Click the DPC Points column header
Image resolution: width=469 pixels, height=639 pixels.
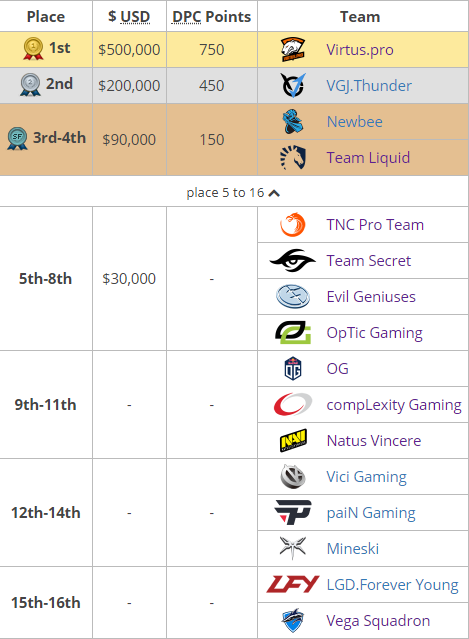pos(211,17)
